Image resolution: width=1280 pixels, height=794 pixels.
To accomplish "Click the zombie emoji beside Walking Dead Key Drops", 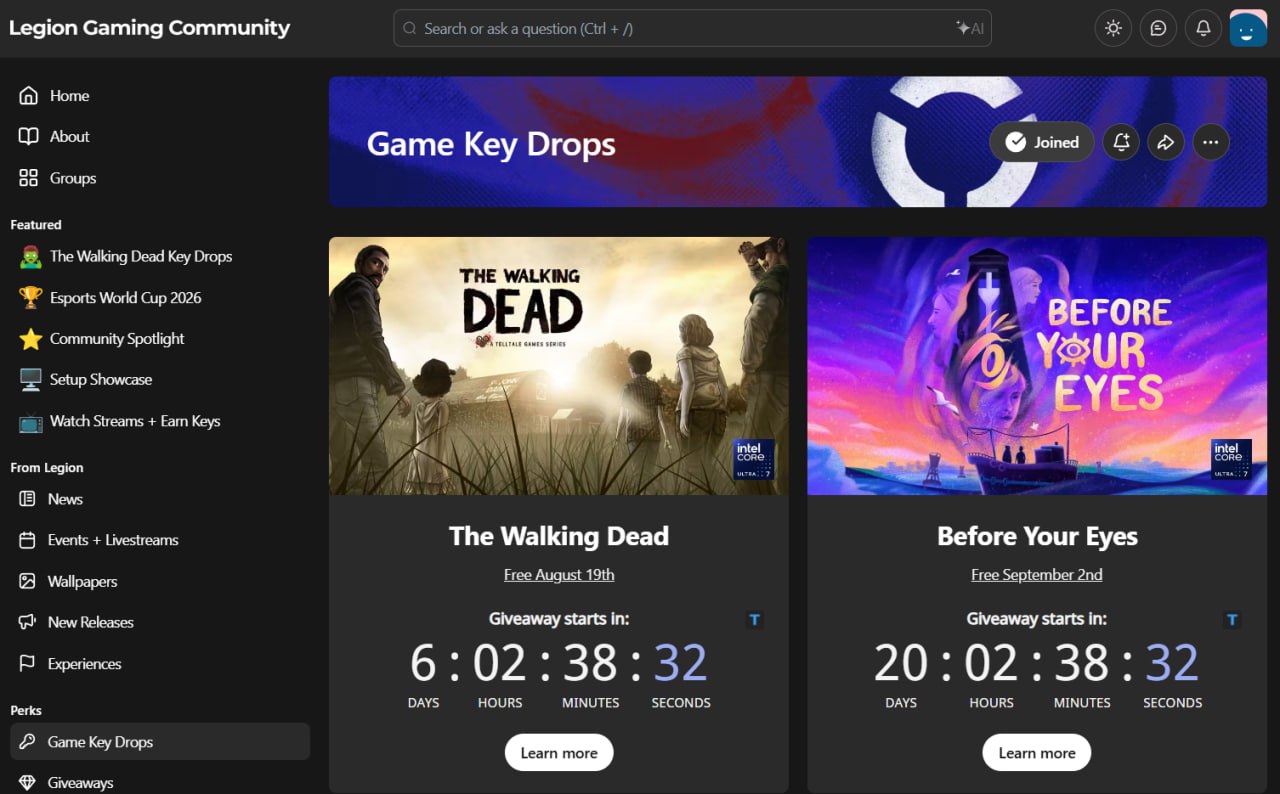I will [x=30, y=257].
